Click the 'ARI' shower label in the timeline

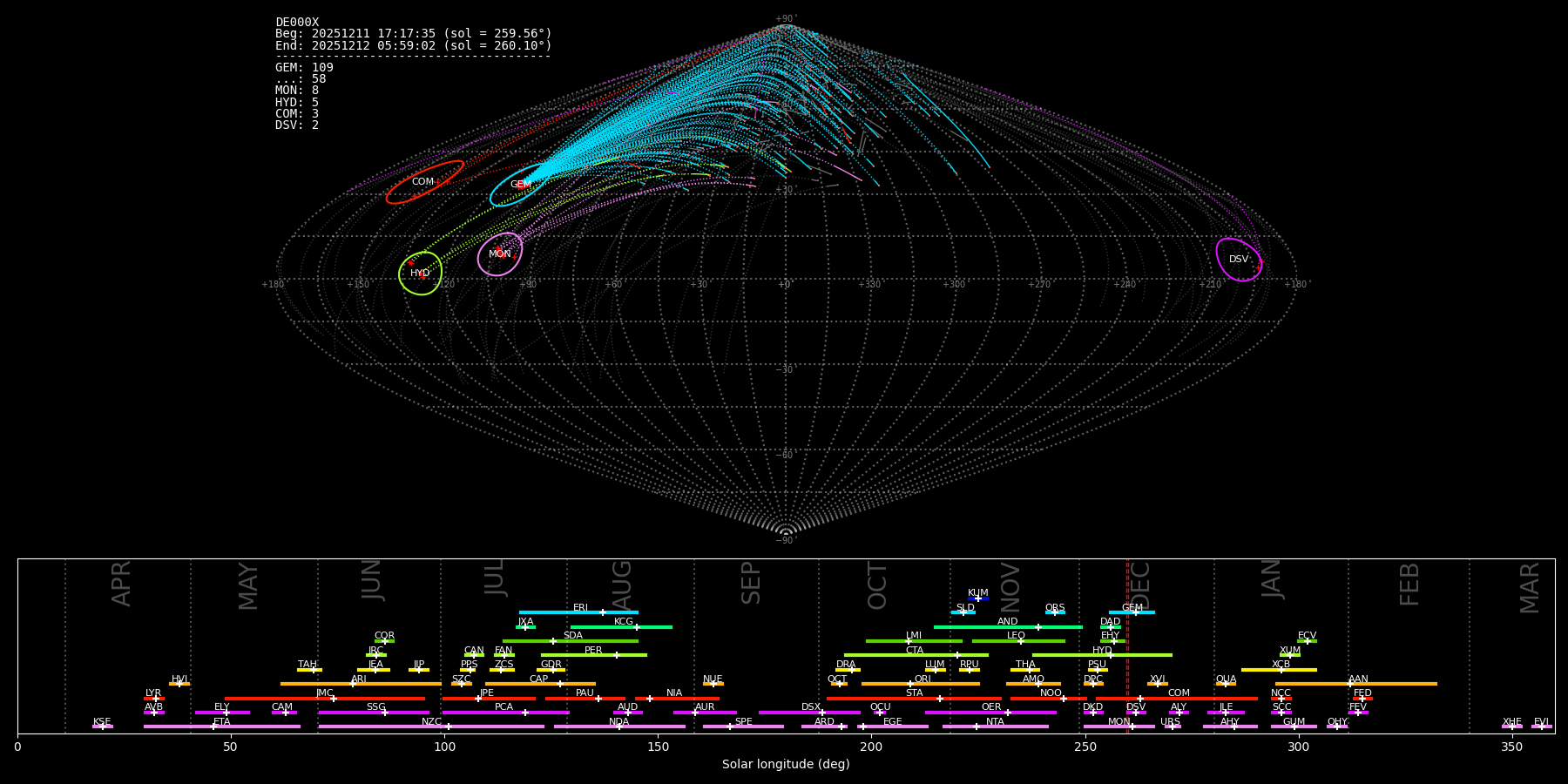point(359,679)
